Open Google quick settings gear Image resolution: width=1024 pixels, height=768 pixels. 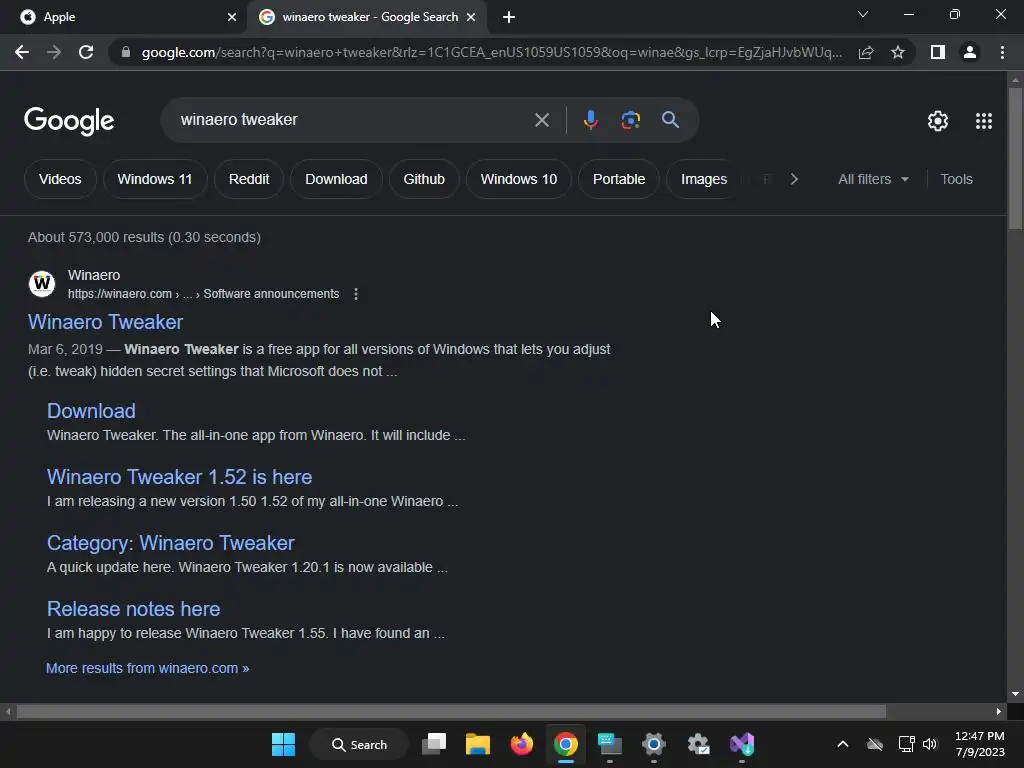click(x=938, y=121)
